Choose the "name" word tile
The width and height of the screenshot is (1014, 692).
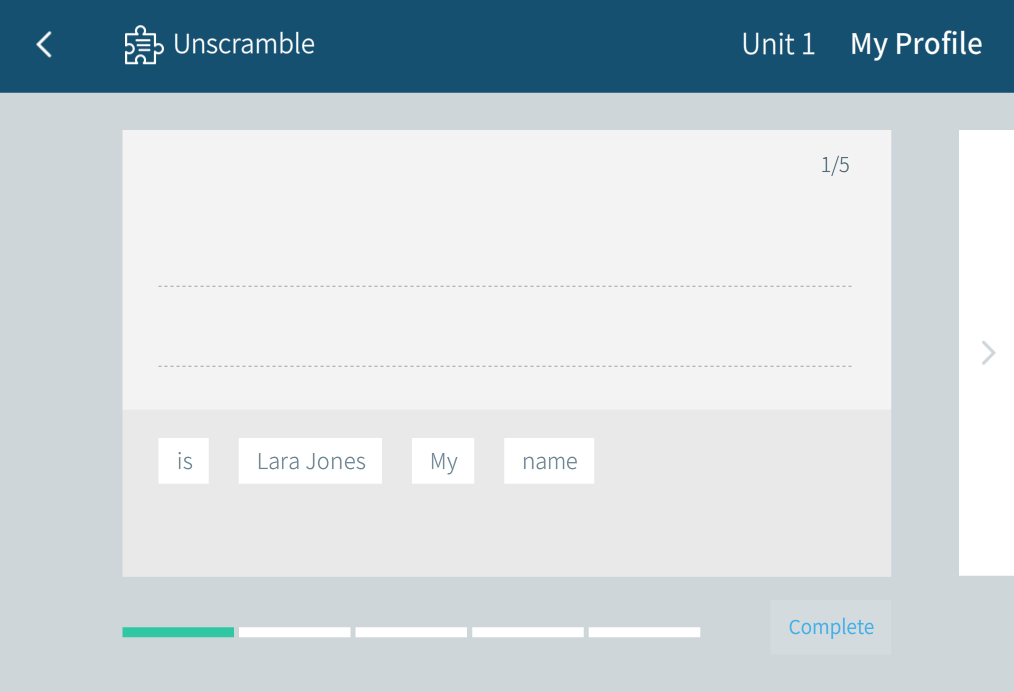point(549,461)
